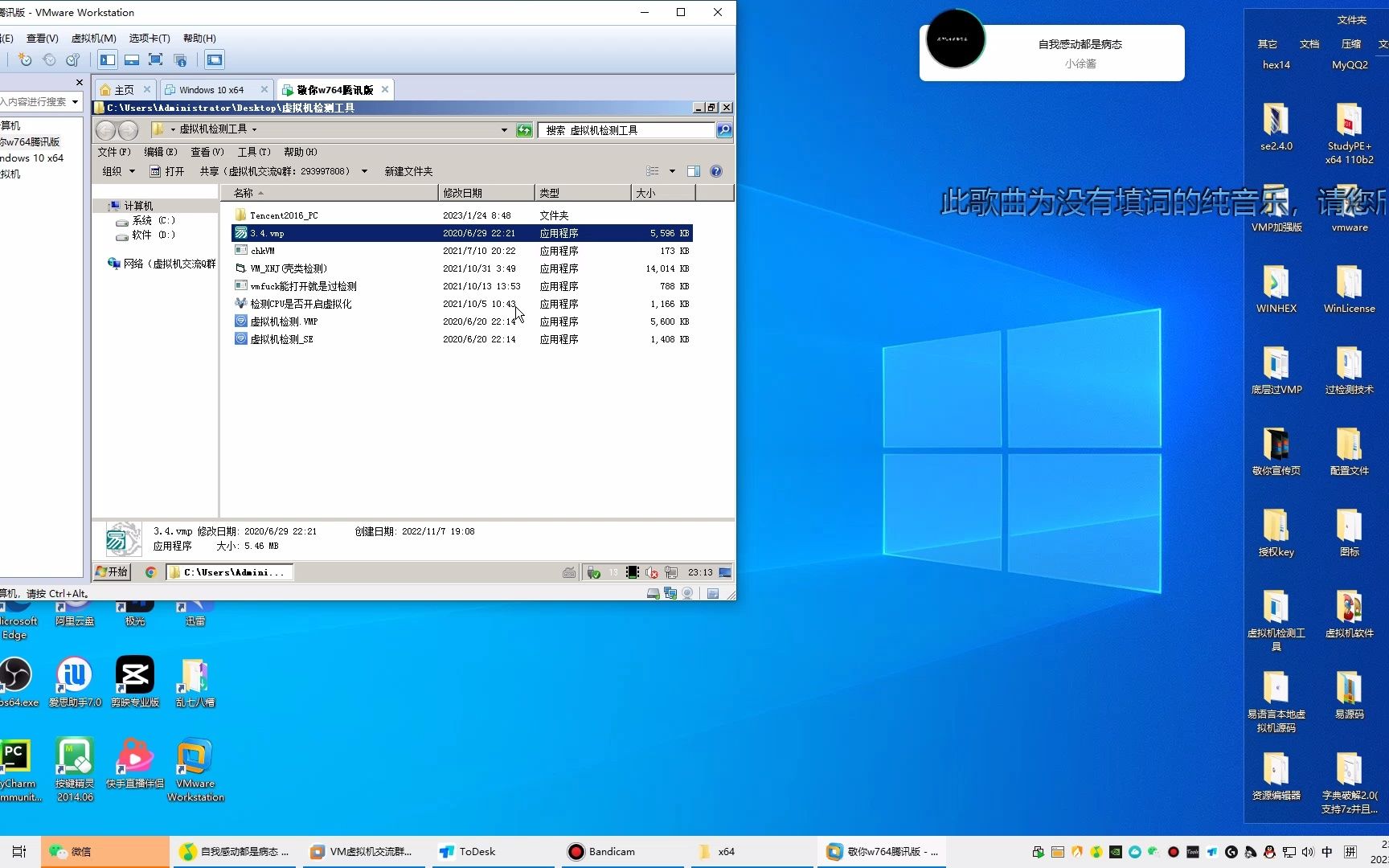This screenshot has width=1389, height=868.
Task: Unmute the guest system speaker icon
Action: tap(651, 572)
